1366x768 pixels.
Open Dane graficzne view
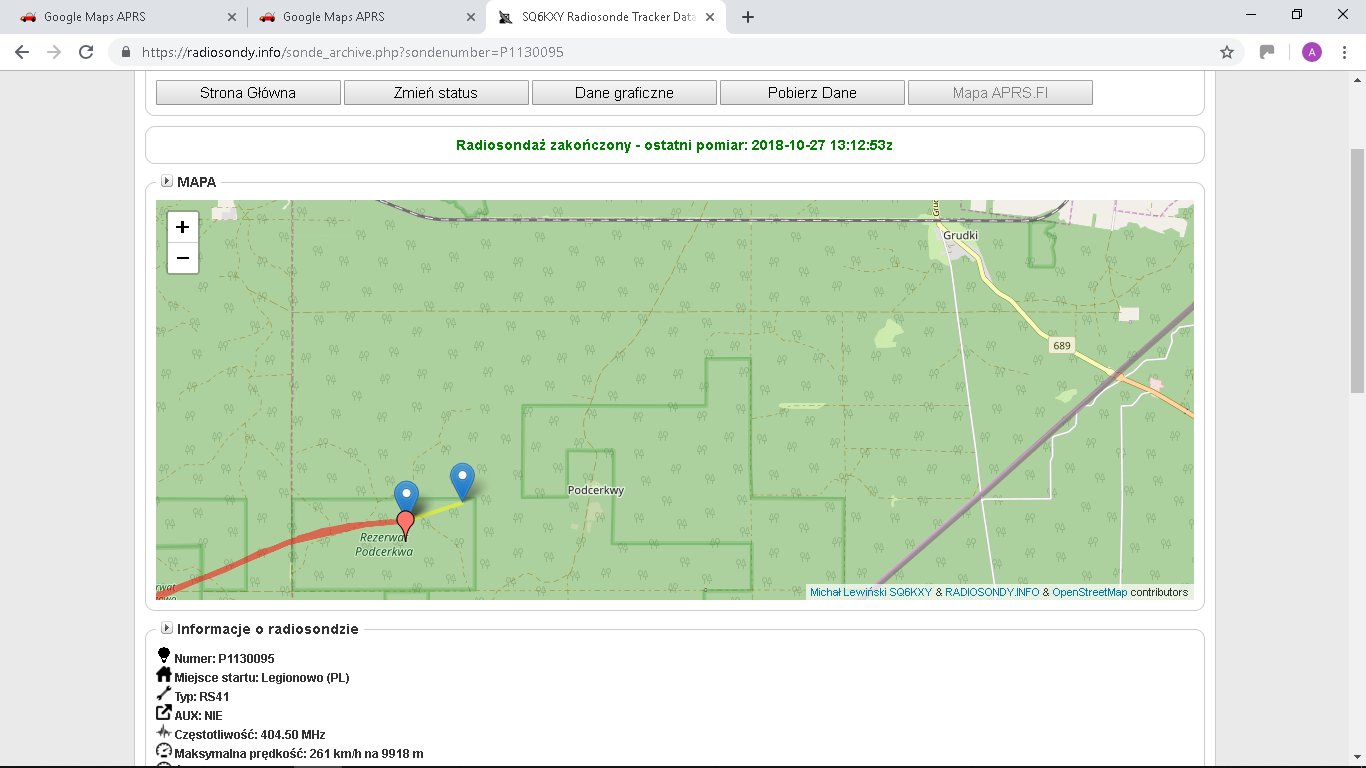pyautogui.click(x=624, y=93)
